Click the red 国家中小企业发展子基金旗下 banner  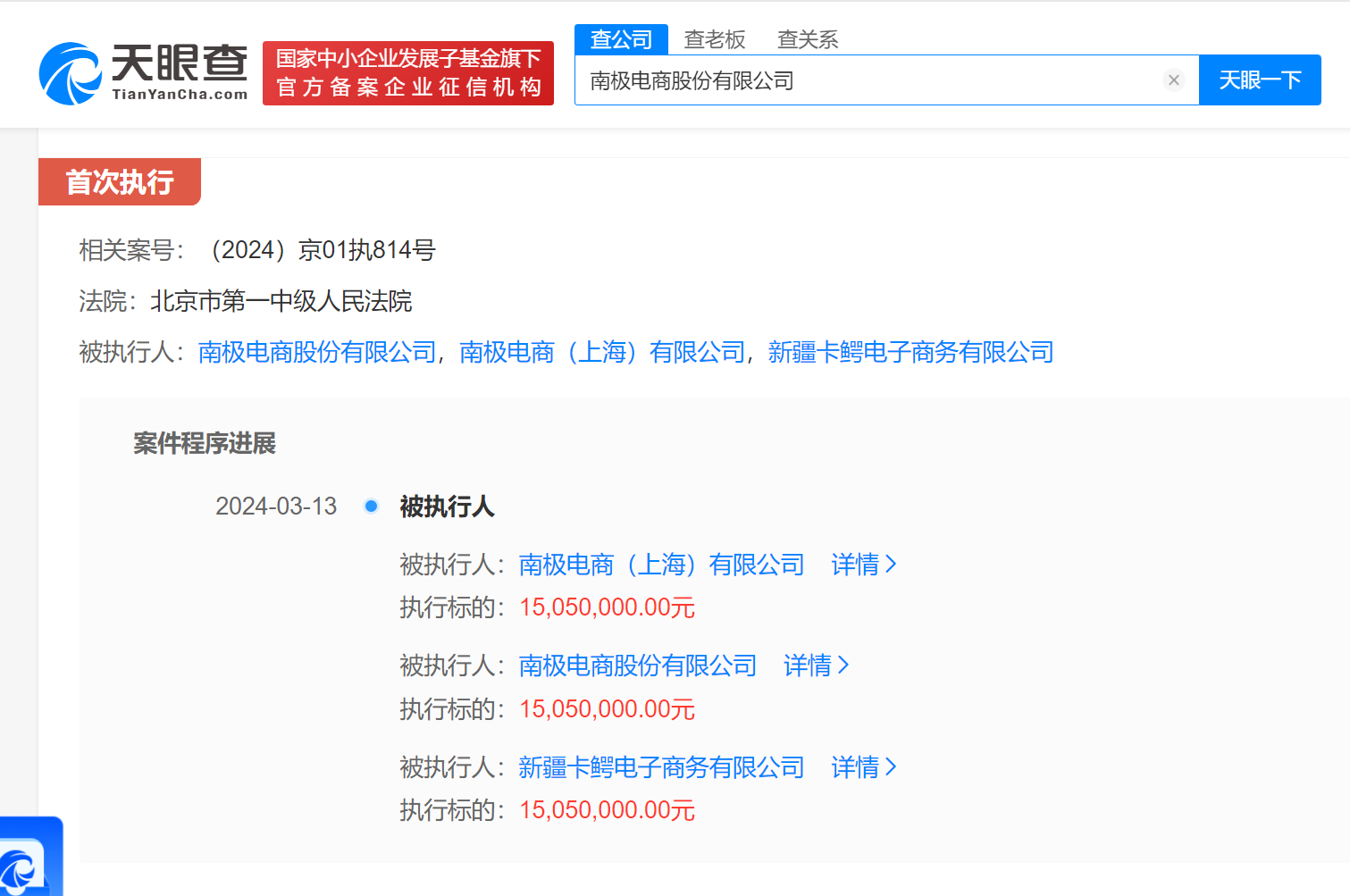[408, 73]
